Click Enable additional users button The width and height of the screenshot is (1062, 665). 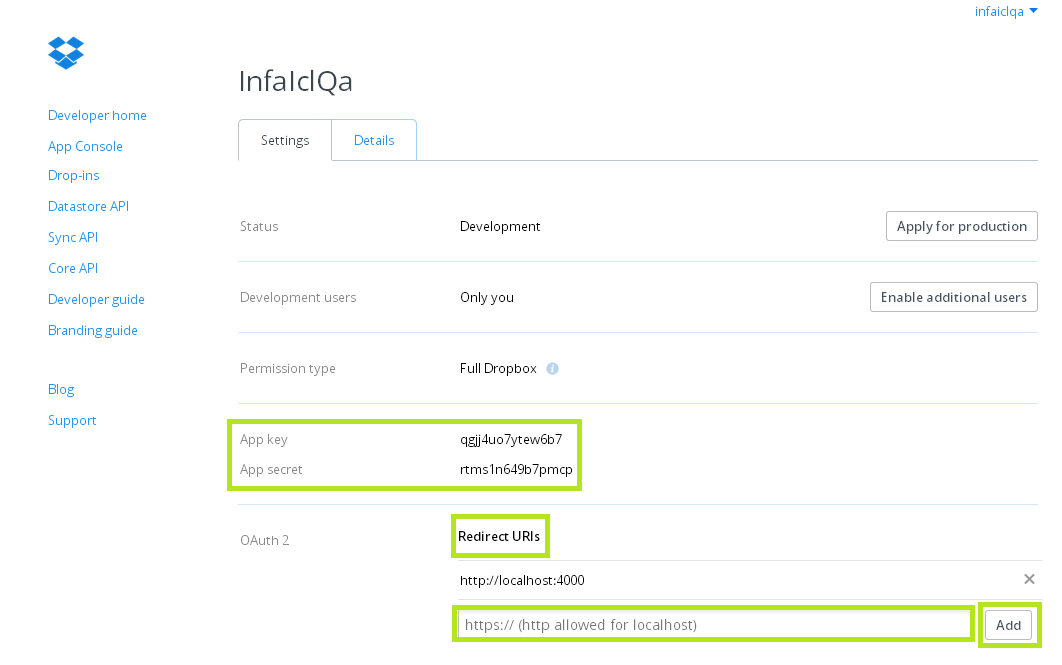[x=953, y=297]
